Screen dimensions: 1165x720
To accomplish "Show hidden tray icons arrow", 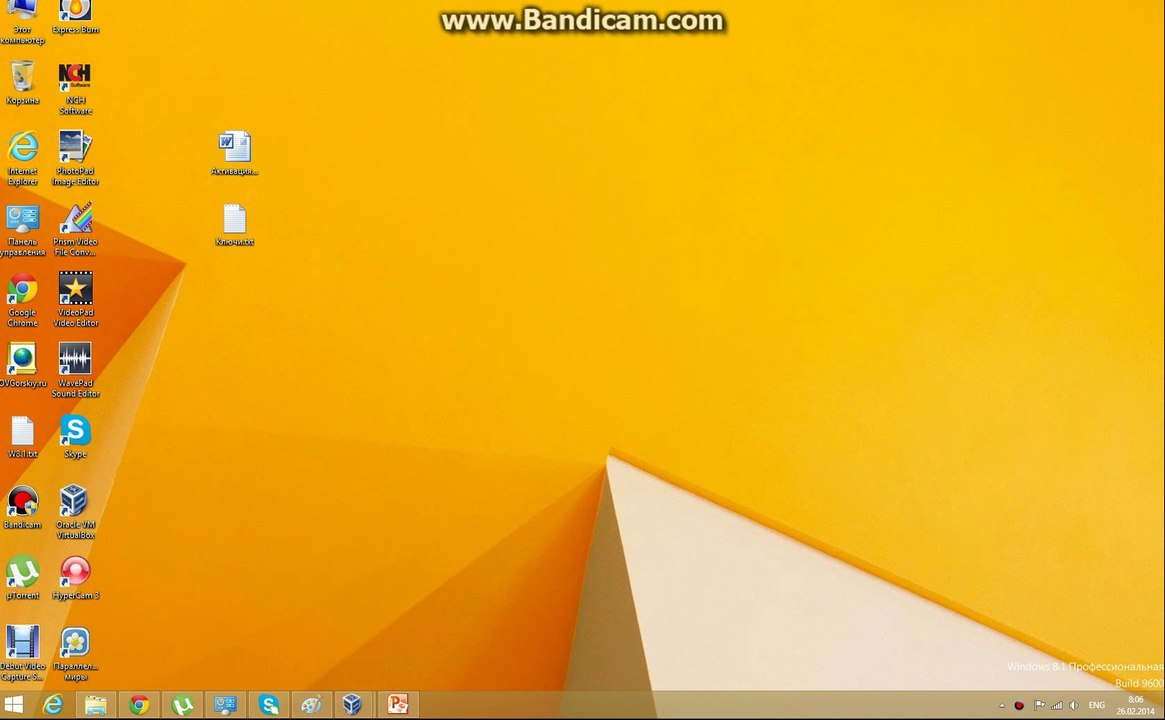I will pos(1002,705).
